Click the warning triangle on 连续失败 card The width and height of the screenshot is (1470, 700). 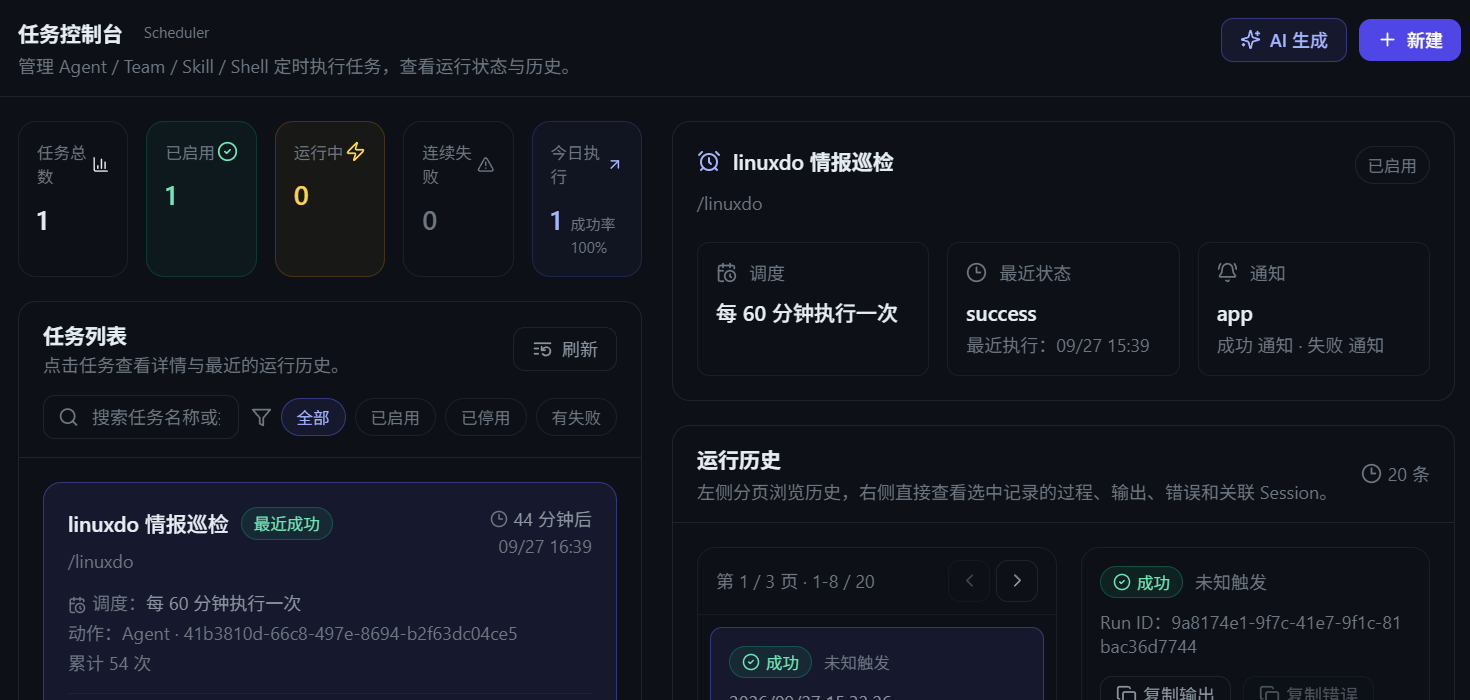tap(486, 165)
